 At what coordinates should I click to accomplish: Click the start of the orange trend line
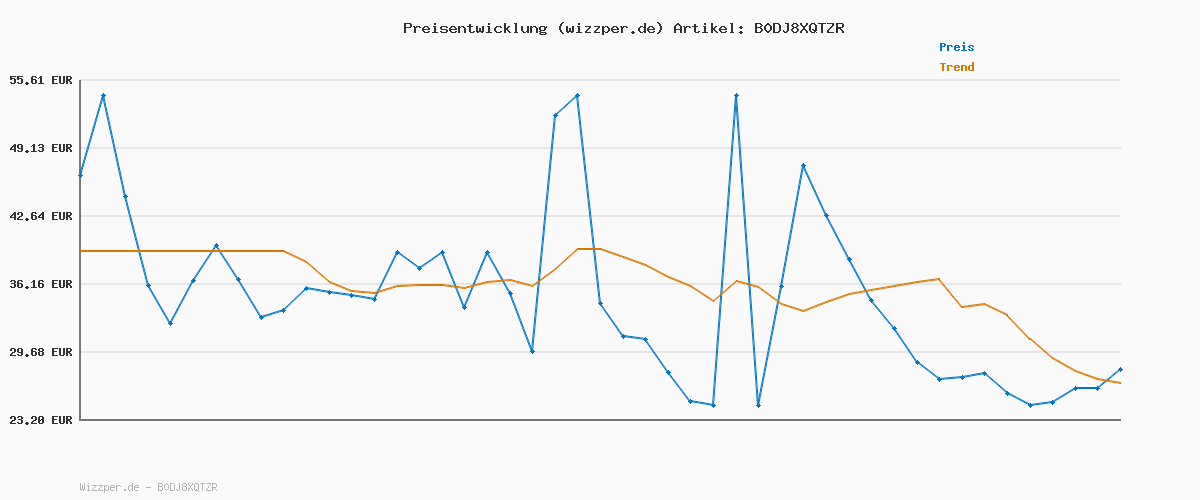tap(81, 251)
